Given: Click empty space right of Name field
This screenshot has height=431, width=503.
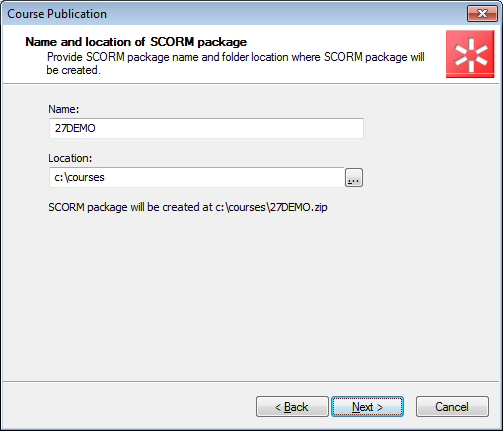Looking at the screenshot, I should (x=430, y=128).
